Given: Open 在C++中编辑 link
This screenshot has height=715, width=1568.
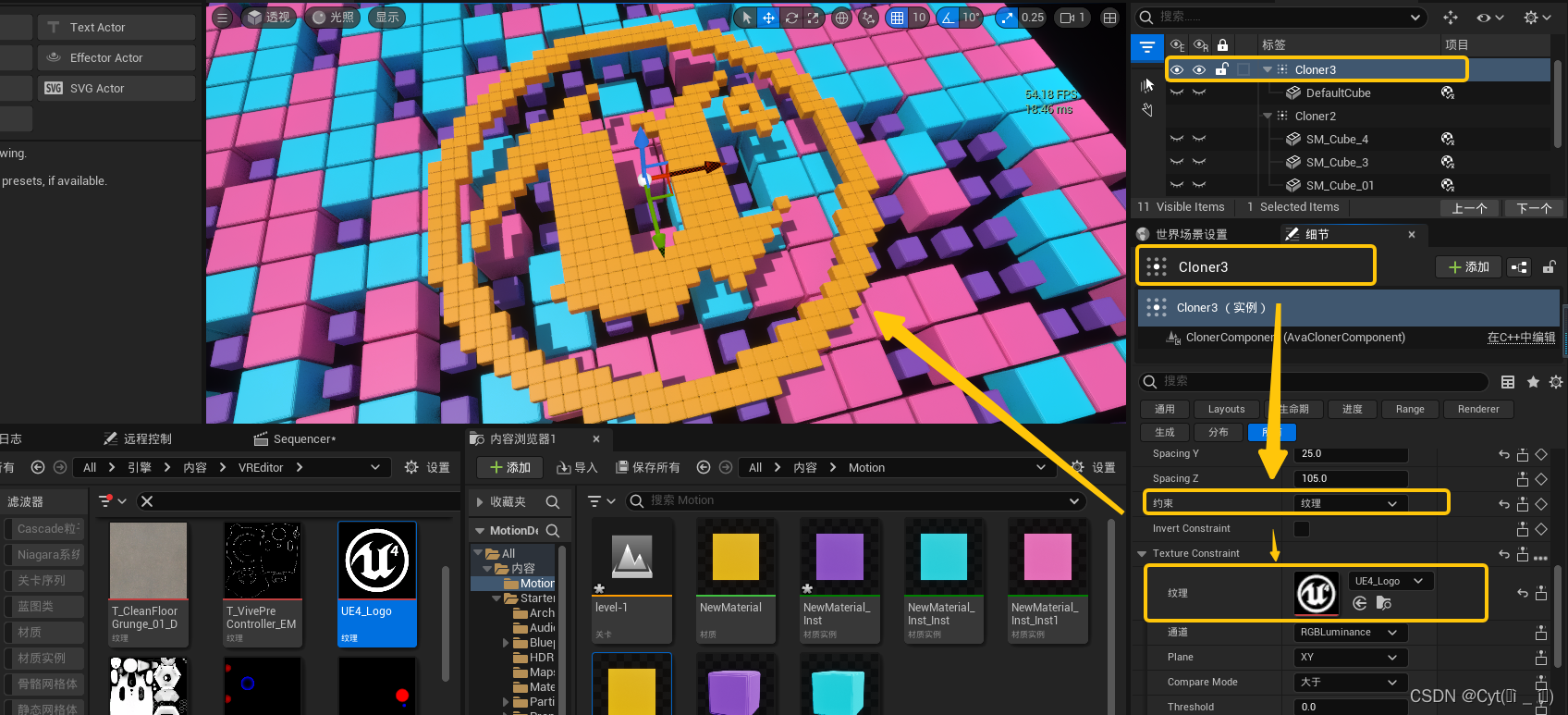Looking at the screenshot, I should [x=1521, y=338].
